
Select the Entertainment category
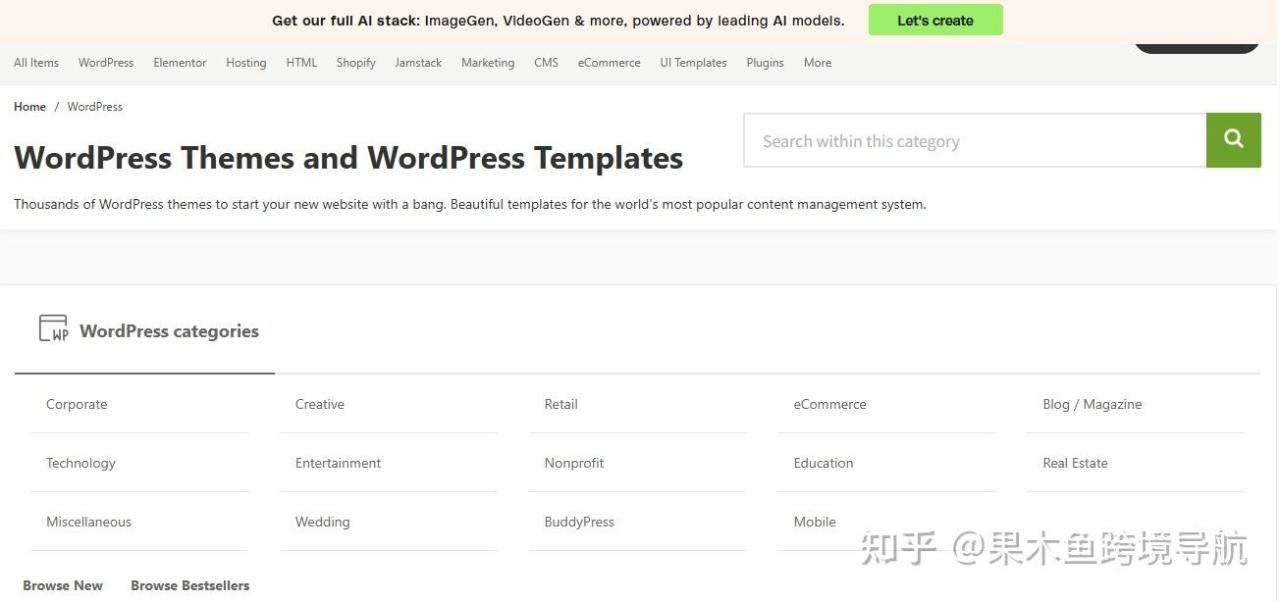(x=338, y=463)
